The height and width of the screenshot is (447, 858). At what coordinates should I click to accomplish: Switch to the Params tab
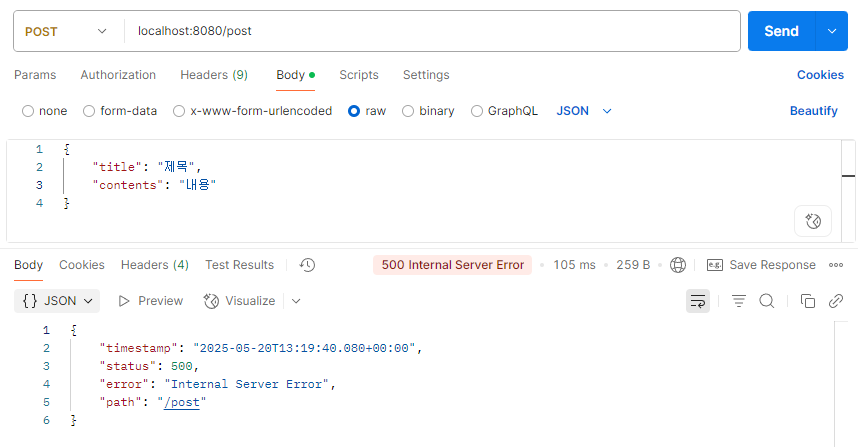(x=35, y=75)
